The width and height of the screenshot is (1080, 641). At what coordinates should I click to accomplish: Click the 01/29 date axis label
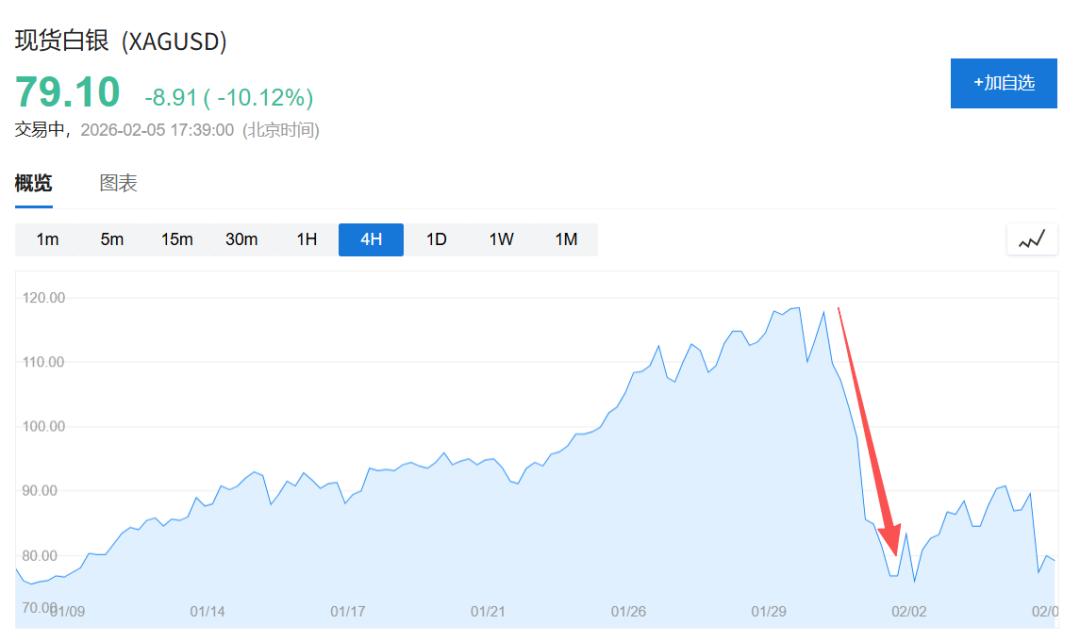770,611
